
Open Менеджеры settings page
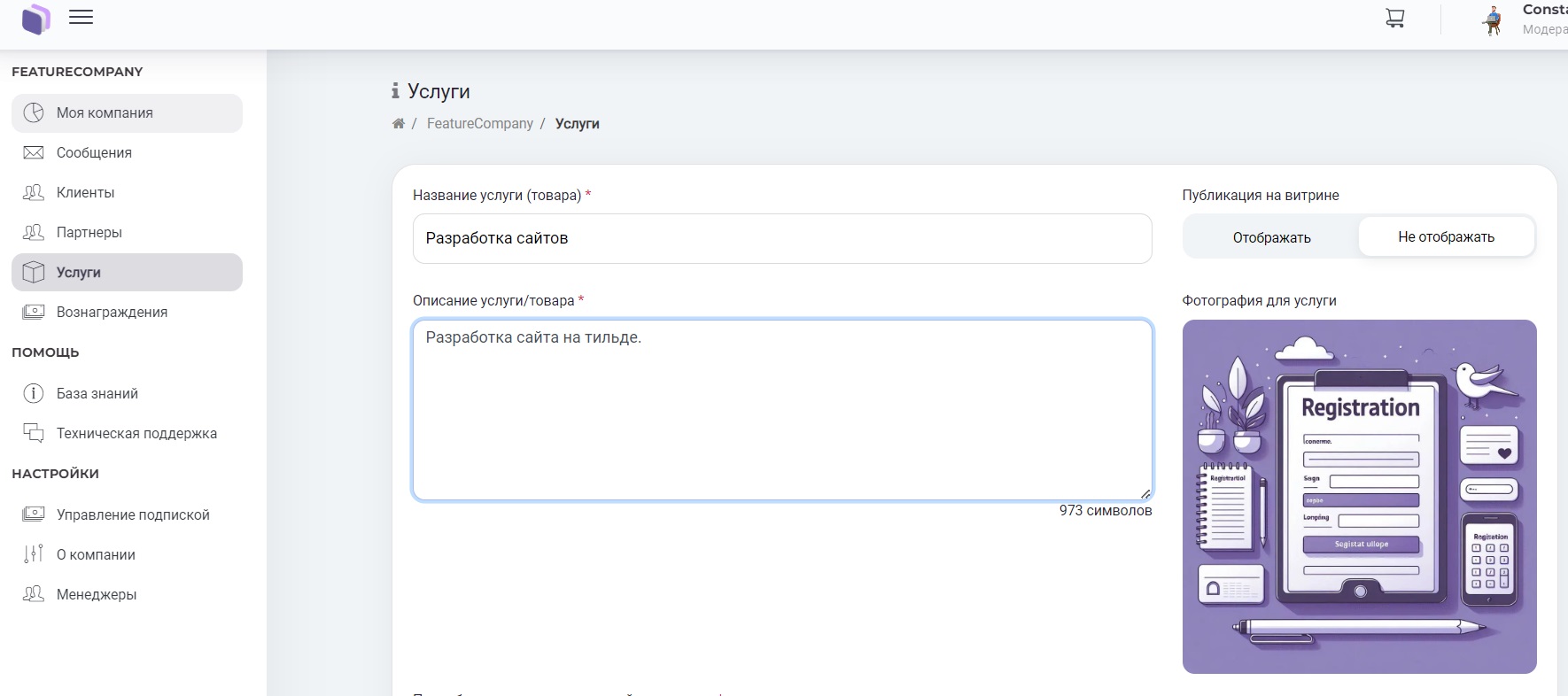pyautogui.click(x=97, y=594)
